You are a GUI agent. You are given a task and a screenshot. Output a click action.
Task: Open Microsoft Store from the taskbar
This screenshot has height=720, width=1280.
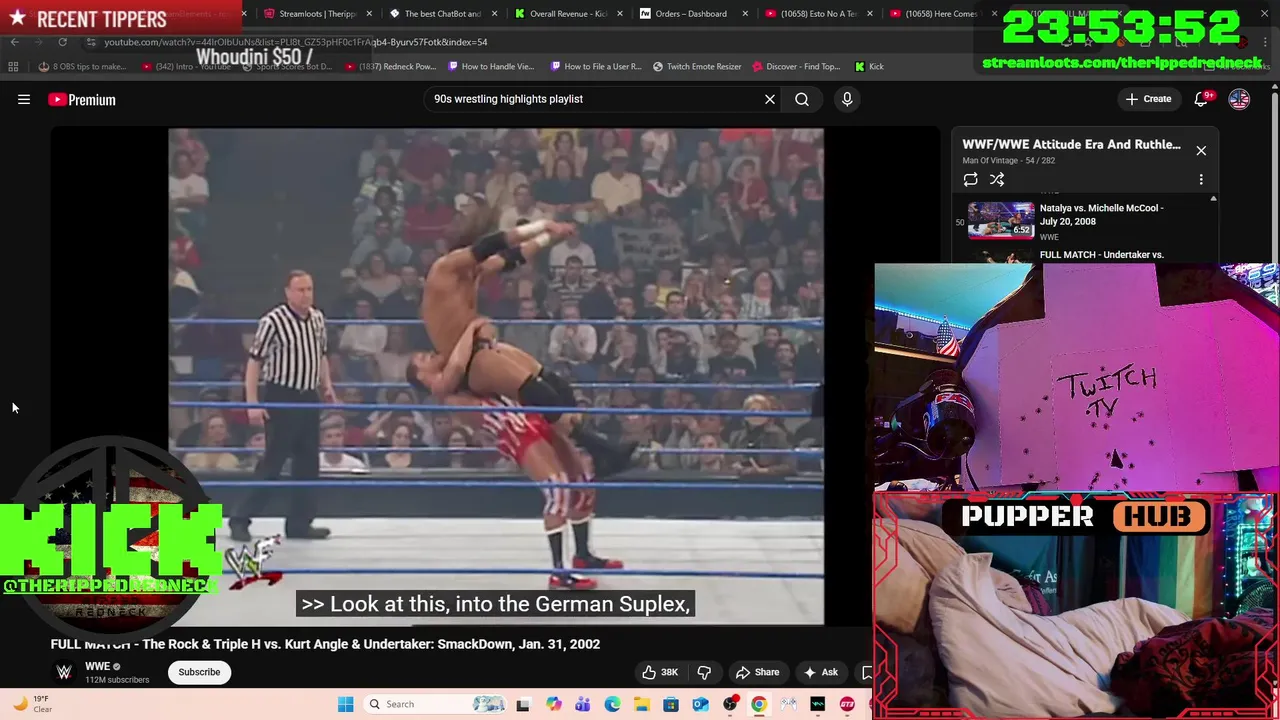click(671, 704)
